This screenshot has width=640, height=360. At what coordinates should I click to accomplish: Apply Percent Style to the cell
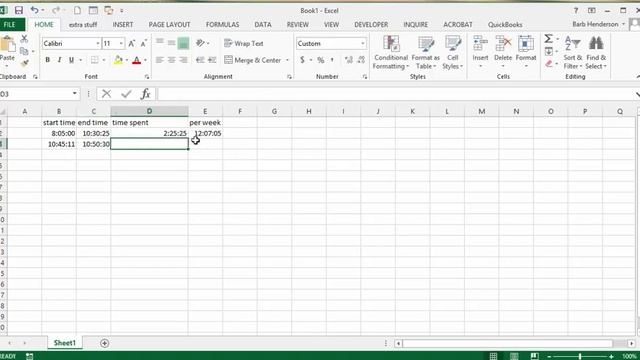(321, 60)
